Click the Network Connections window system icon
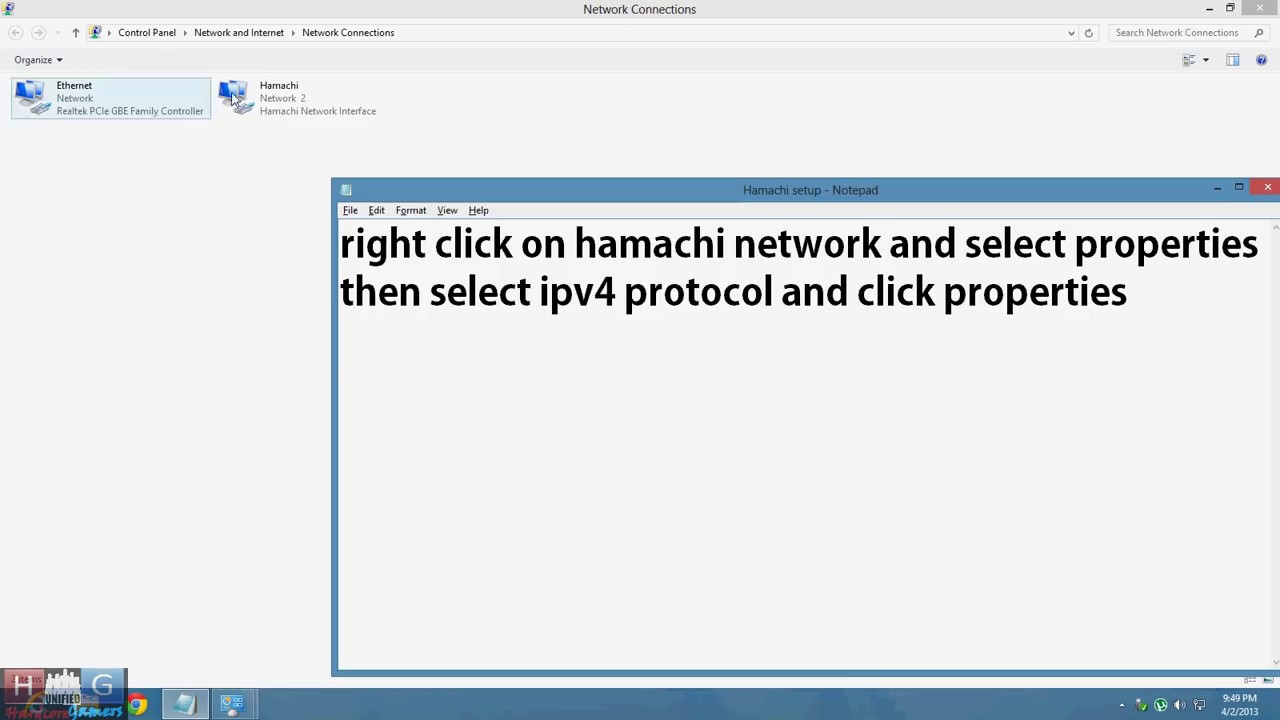This screenshot has width=1280, height=720. tap(9, 9)
